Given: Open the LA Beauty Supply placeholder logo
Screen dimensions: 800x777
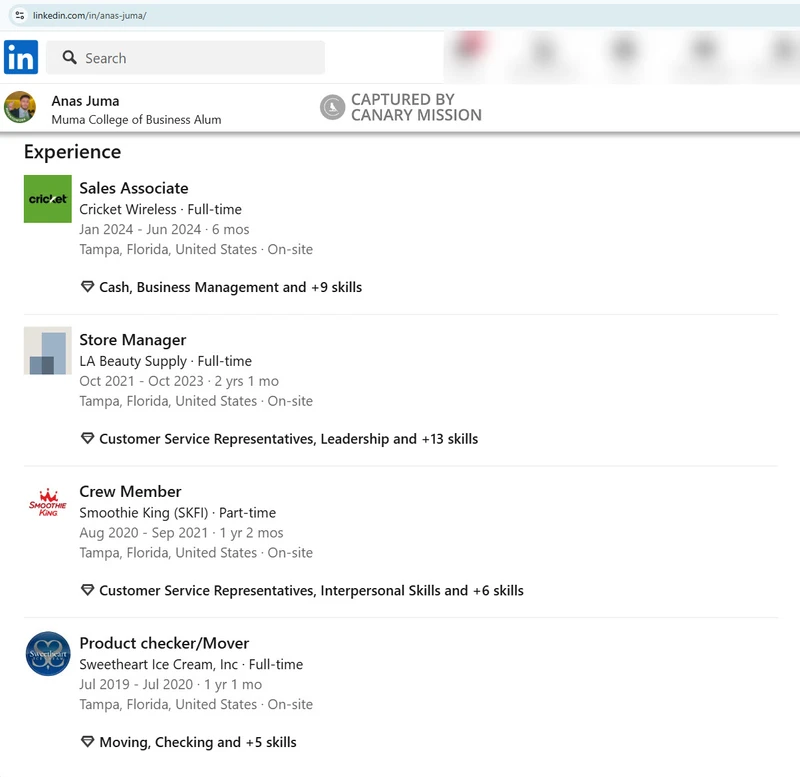Looking at the screenshot, I should tap(48, 351).
